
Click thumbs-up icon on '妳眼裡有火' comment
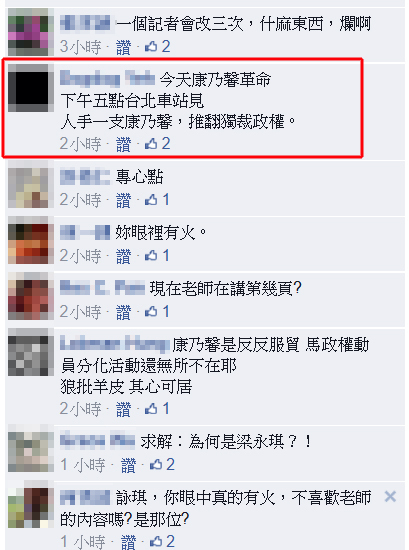point(151,255)
